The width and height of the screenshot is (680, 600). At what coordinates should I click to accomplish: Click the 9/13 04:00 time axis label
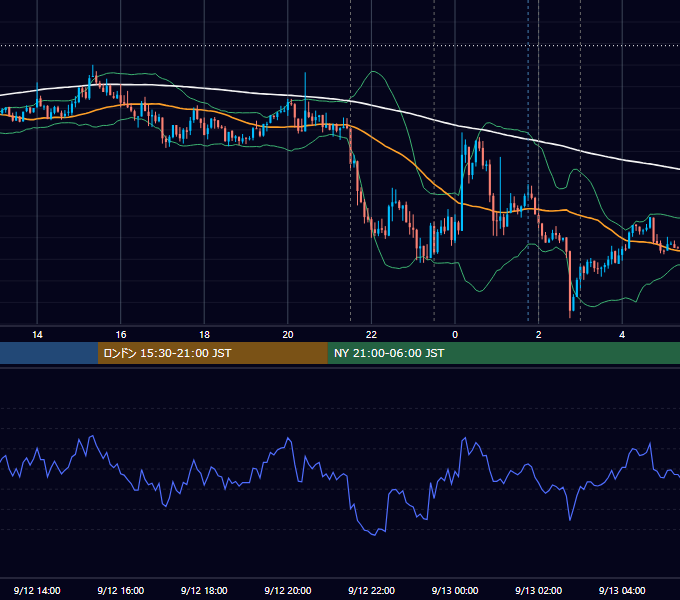tap(622, 590)
